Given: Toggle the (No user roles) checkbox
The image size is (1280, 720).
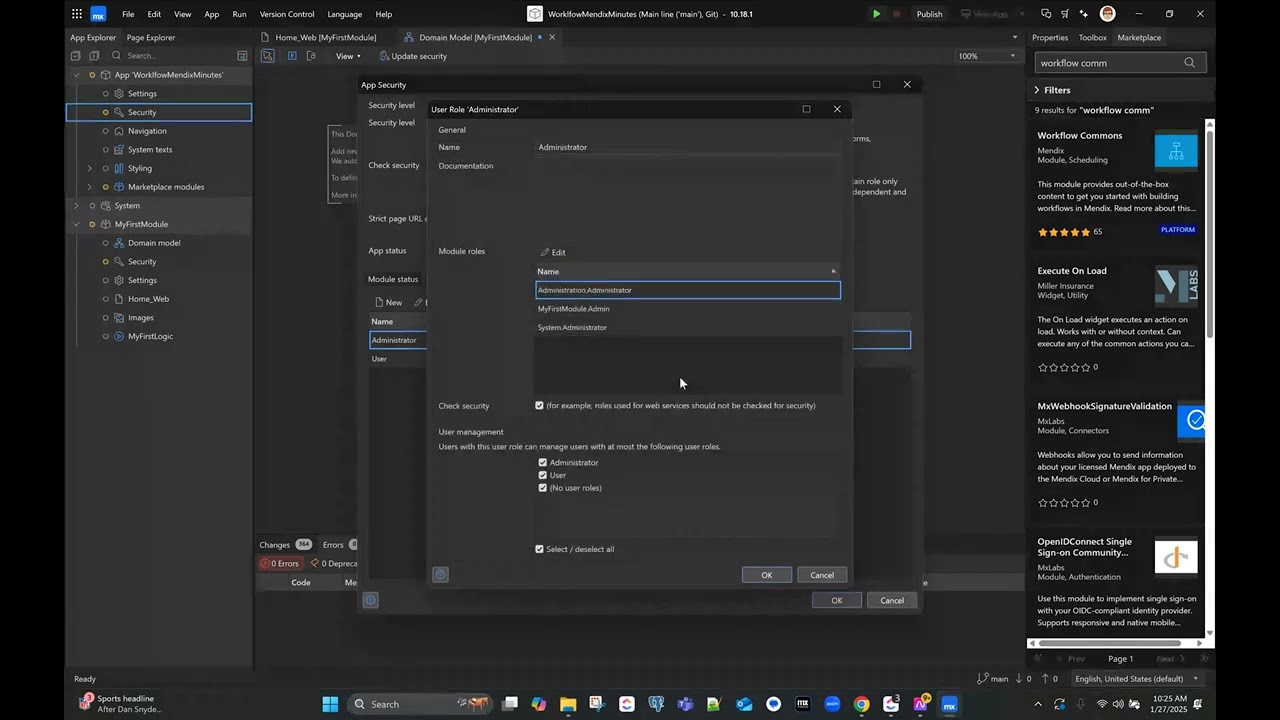Looking at the screenshot, I should [x=543, y=488].
